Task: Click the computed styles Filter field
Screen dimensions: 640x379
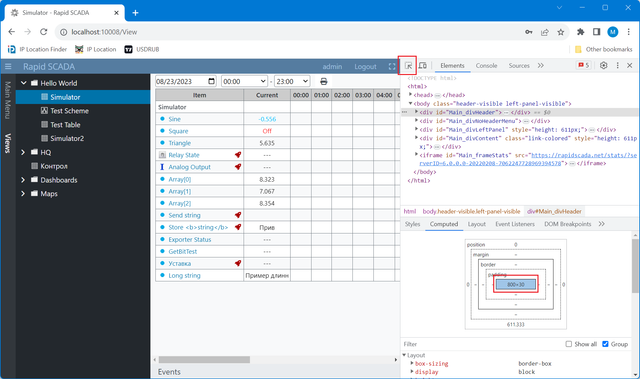Action: coord(482,344)
